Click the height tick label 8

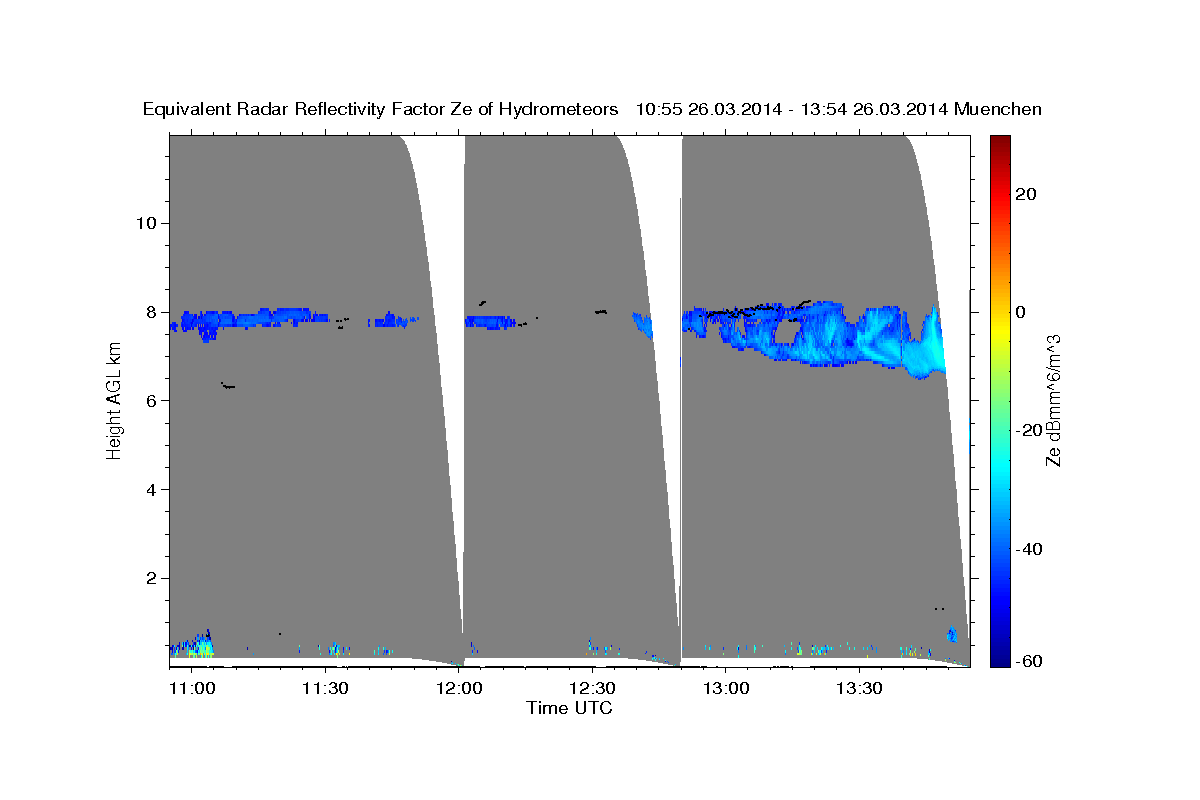pyautogui.click(x=149, y=312)
